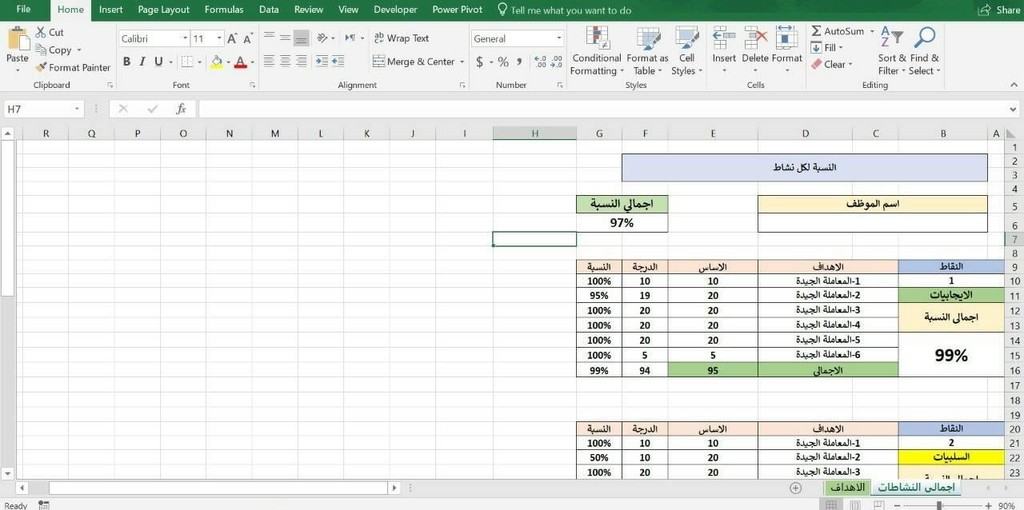Click the orientation (angled text) icon

point(323,39)
